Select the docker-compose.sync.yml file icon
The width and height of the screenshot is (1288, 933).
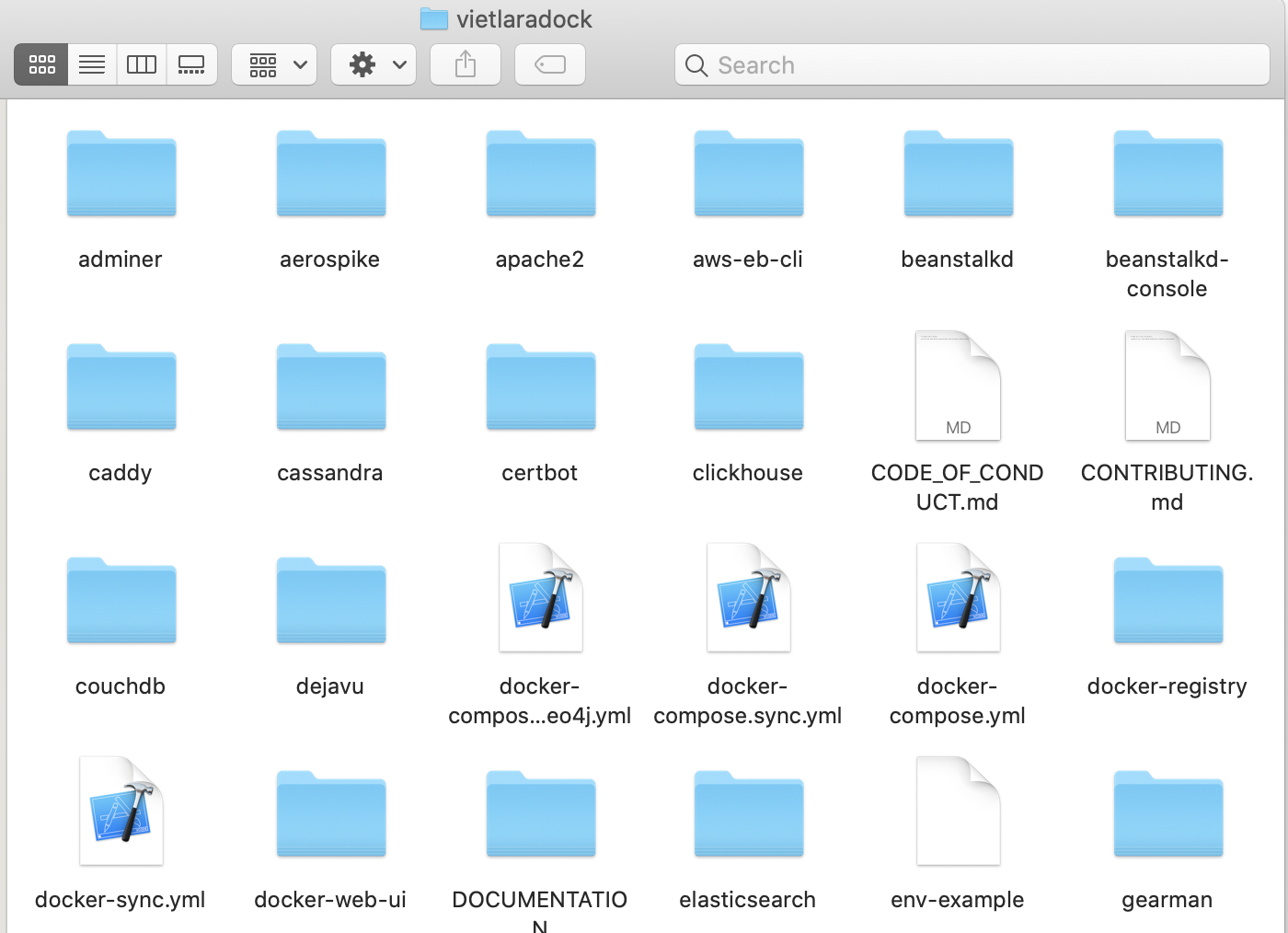[749, 597]
